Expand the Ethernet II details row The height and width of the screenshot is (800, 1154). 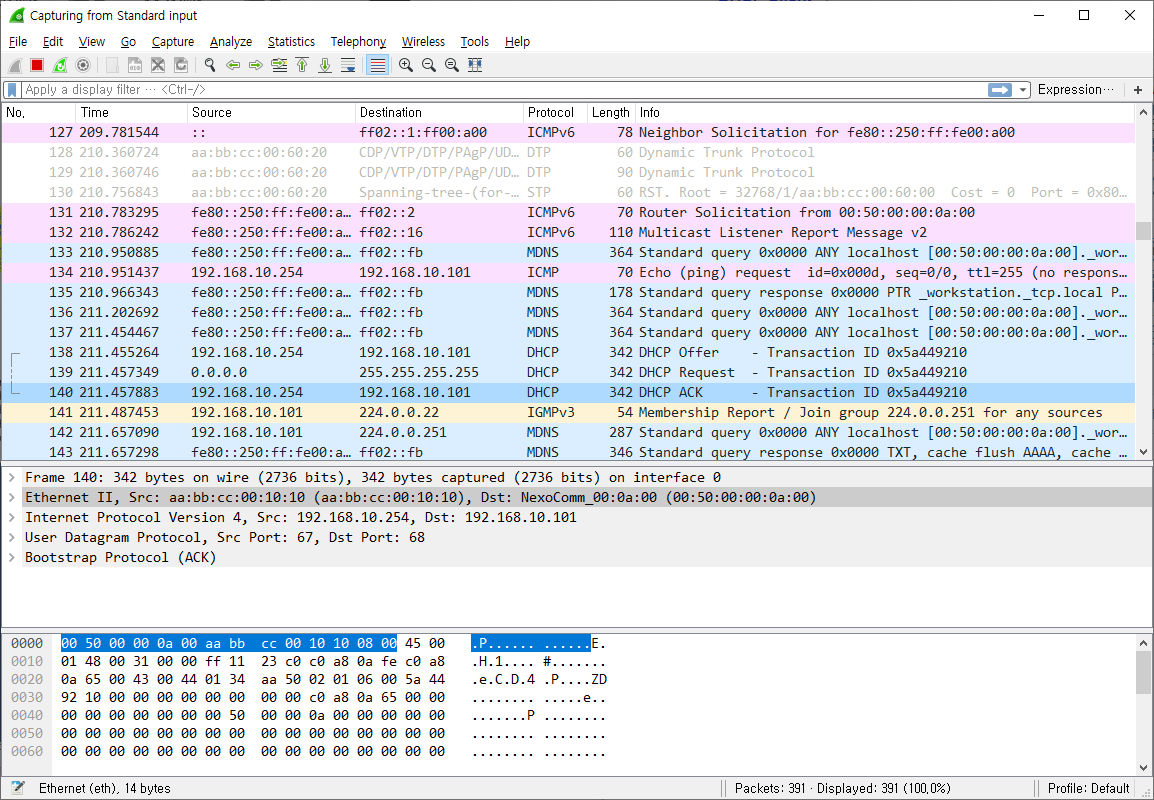12,498
